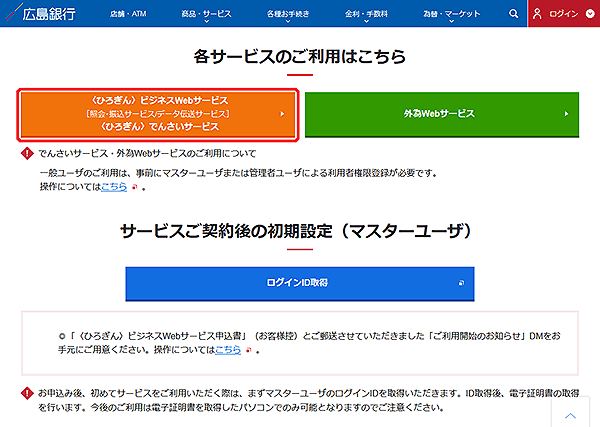Click external icon after first こちら link

pos(134,187)
